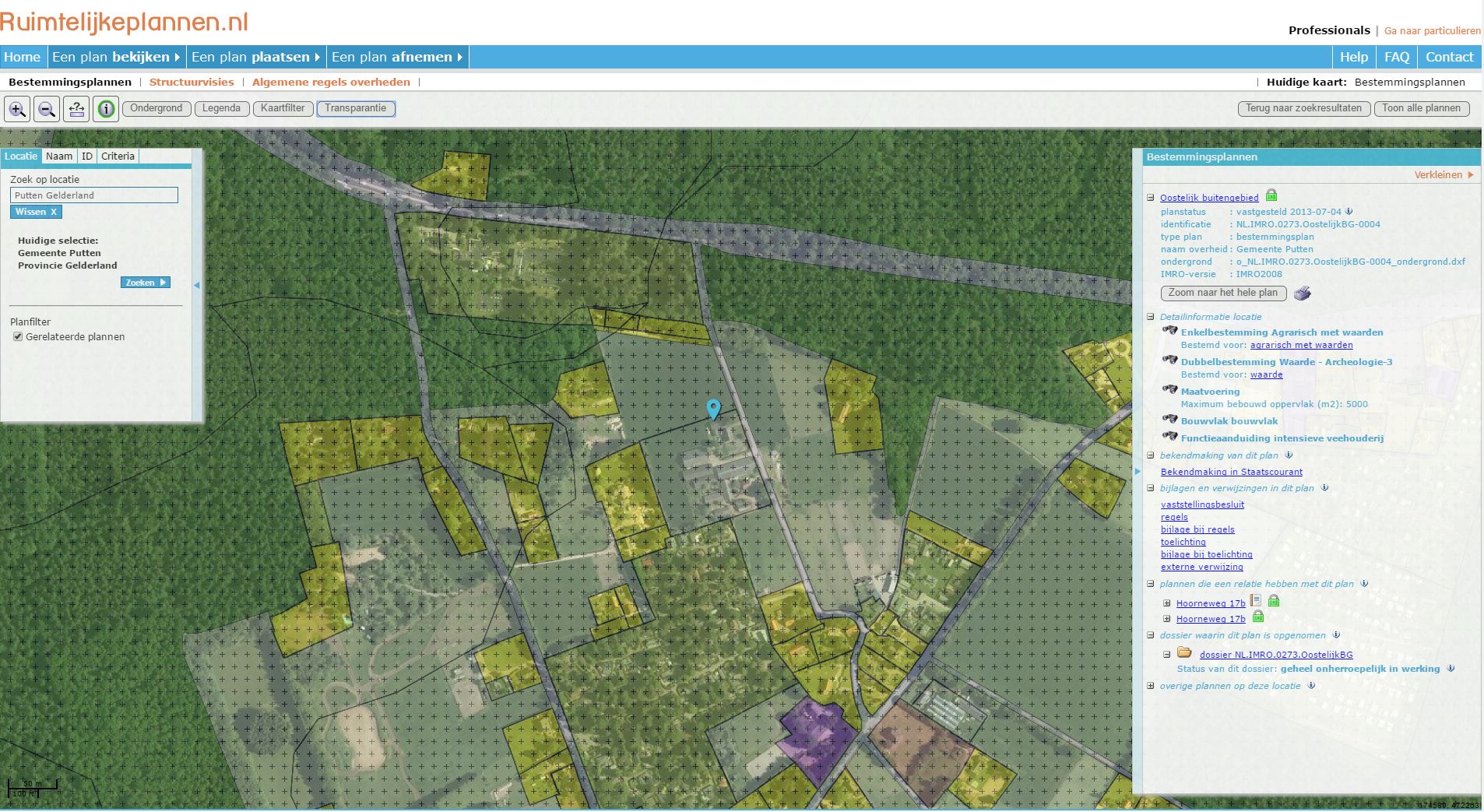Collapse plannen die een relatie hebben section
The height and width of the screenshot is (812, 1484).
click(1151, 584)
